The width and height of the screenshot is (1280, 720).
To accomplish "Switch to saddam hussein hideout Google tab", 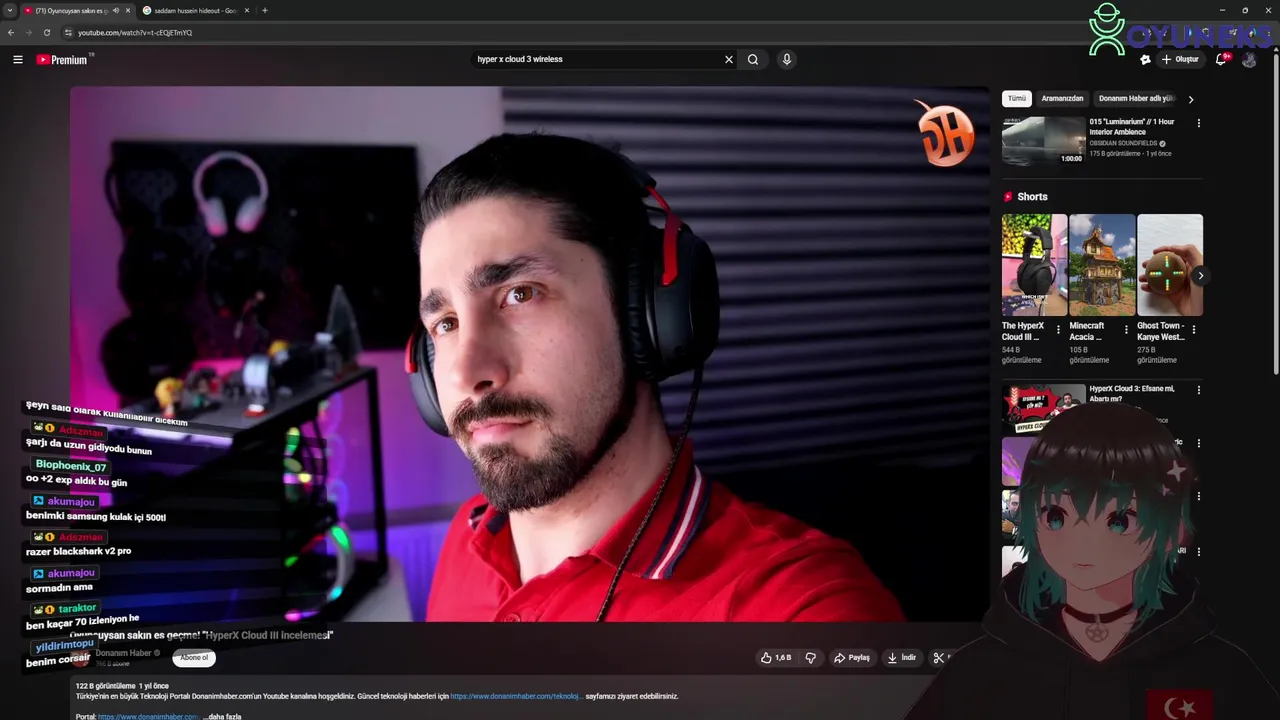I will coord(194,10).
